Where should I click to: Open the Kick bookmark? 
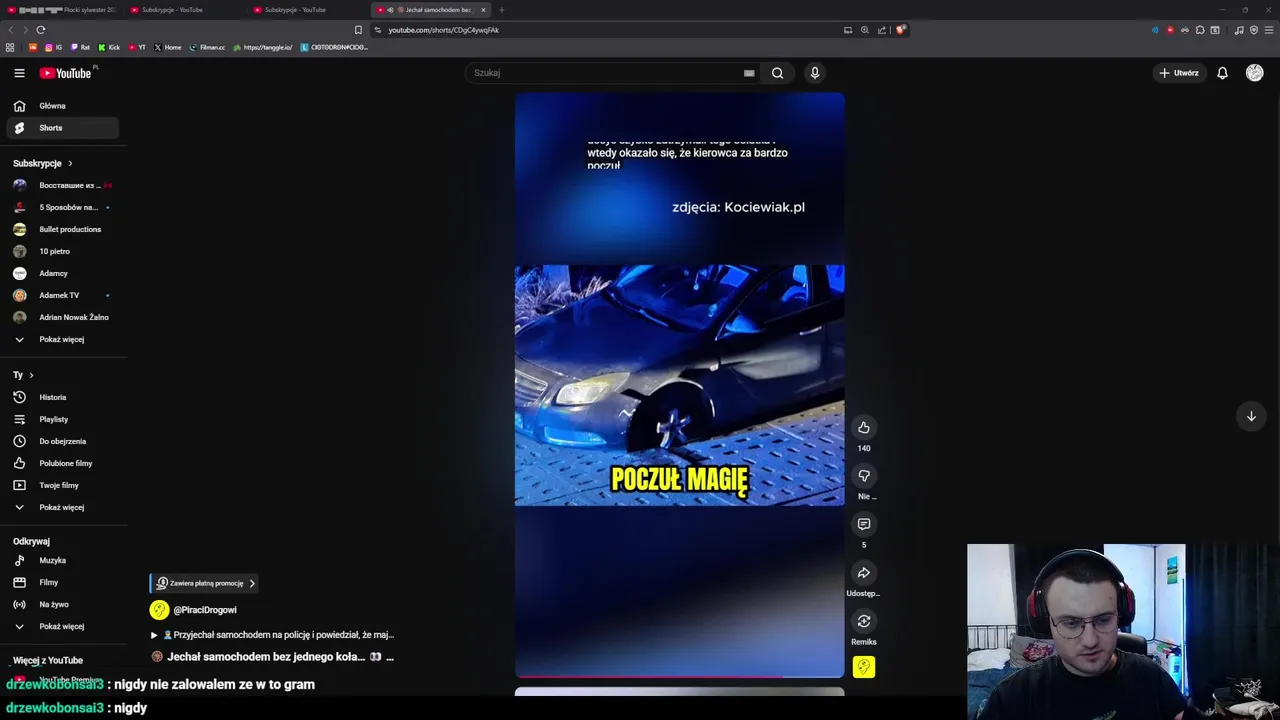point(109,47)
